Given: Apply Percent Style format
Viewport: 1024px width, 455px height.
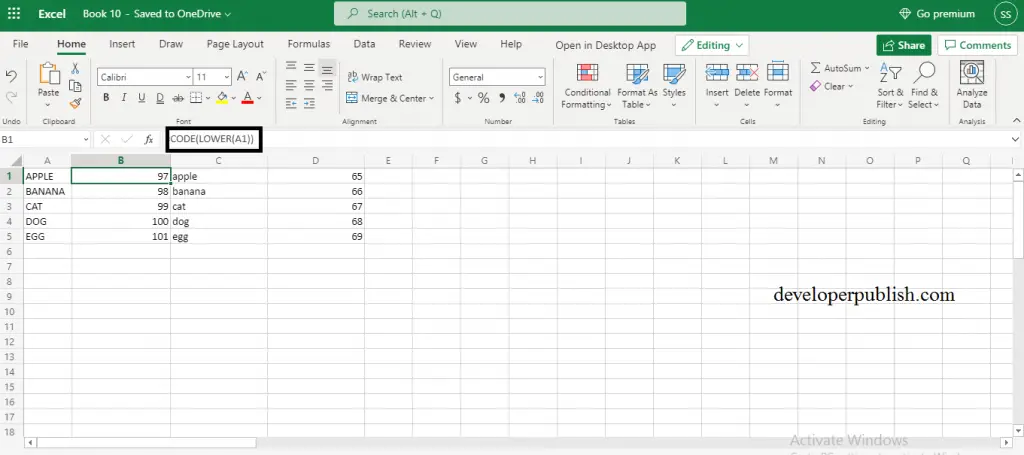Looking at the screenshot, I should (483, 98).
